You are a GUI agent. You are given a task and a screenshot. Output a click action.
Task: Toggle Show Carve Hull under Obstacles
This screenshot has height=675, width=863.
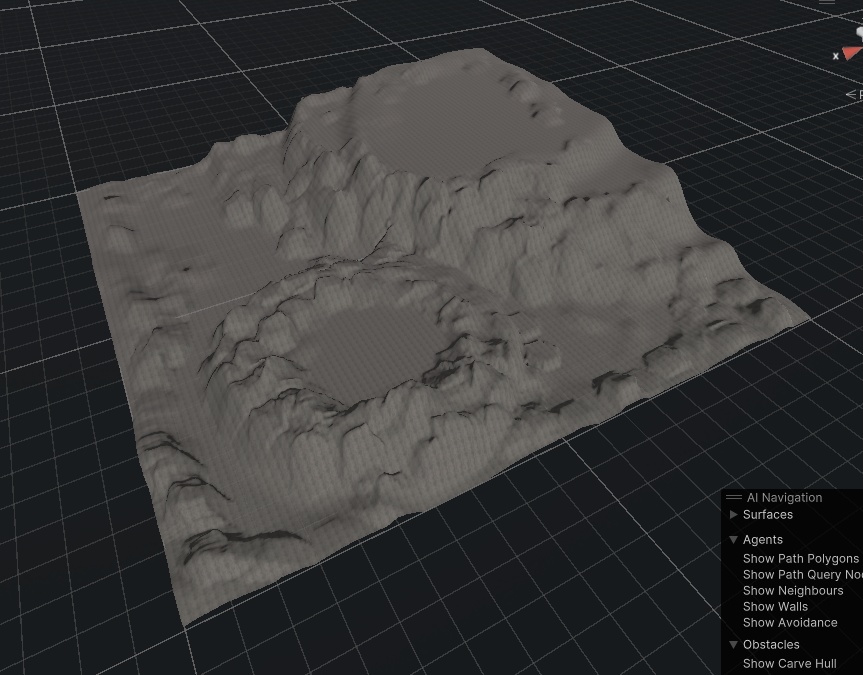point(789,663)
